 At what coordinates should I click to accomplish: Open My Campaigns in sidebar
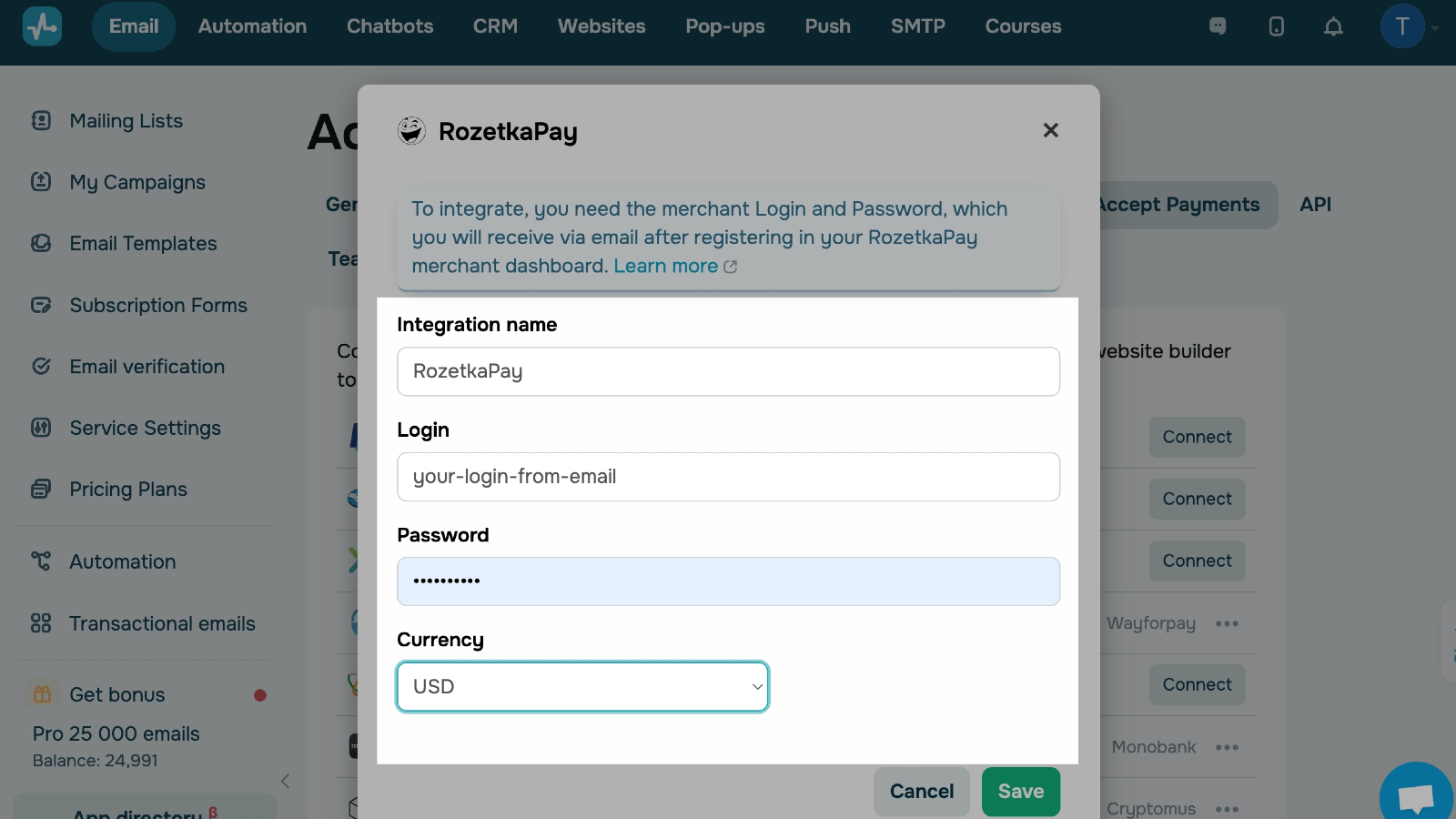click(x=137, y=182)
